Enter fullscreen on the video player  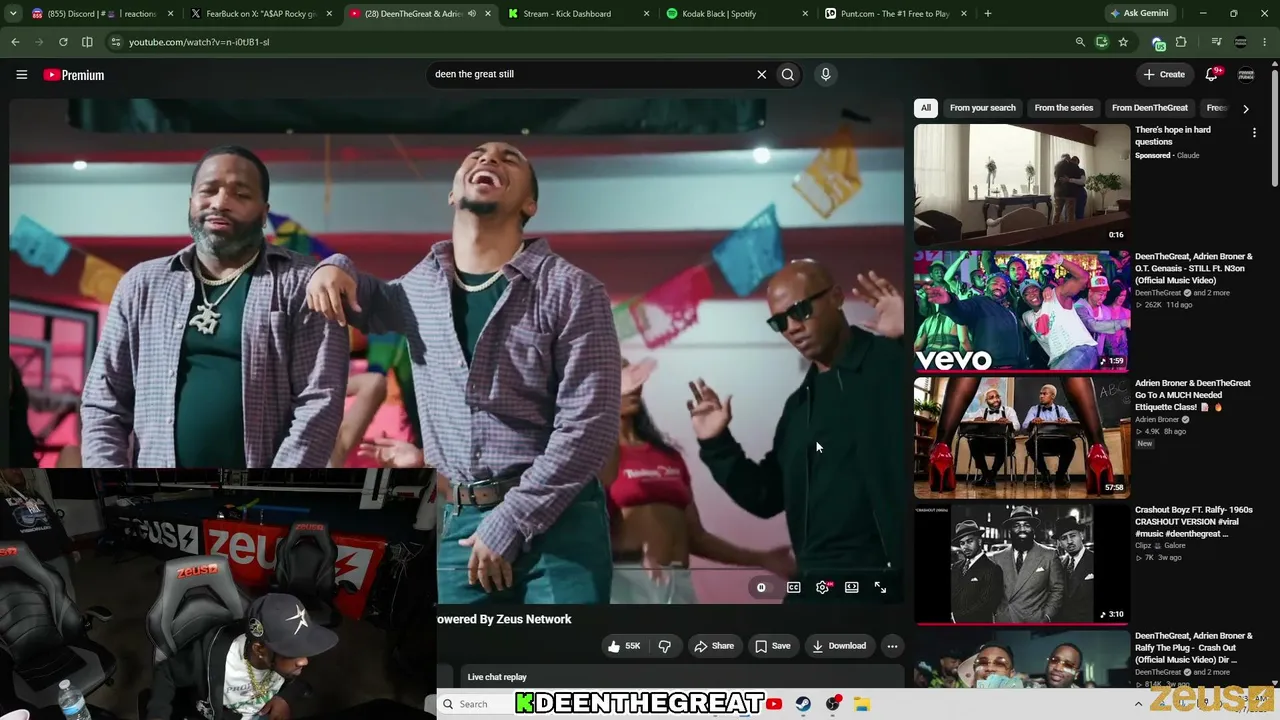pyautogui.click(x=880, y=588)
